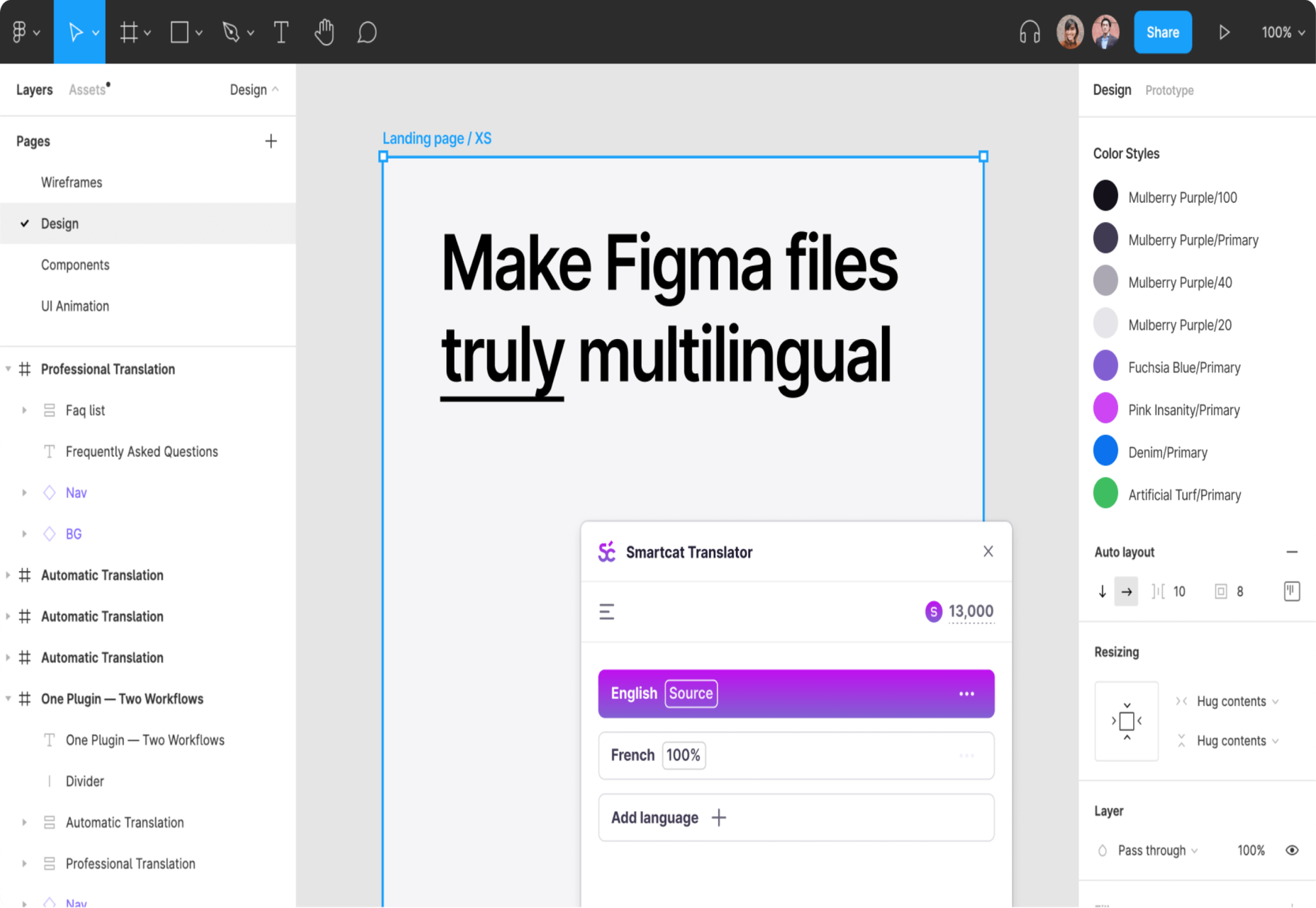Set auto layout direction to horizontal

[1126, 592]
